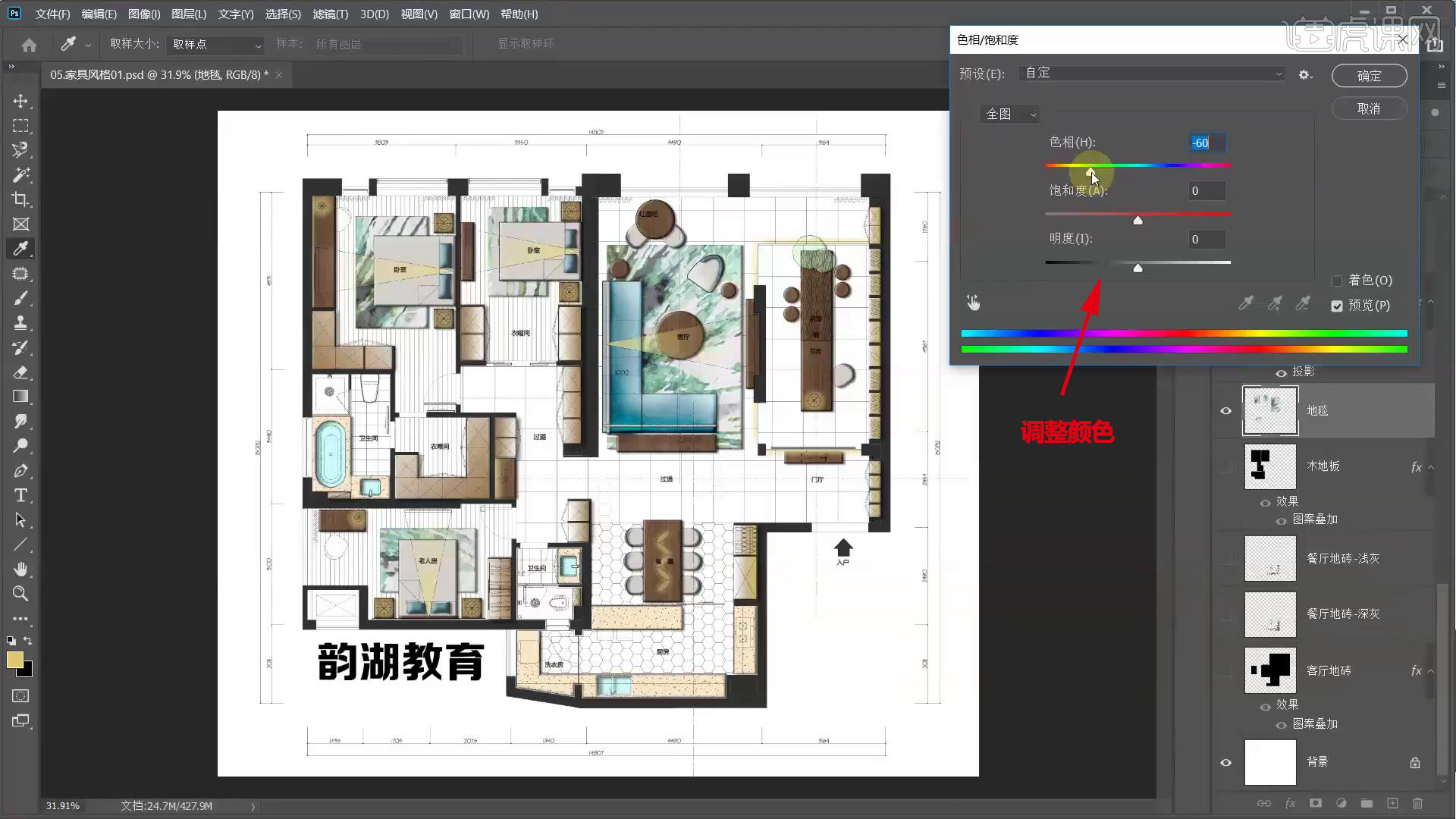Enable the 着色 colorize checkbox
This screenshot has height=819, width=1456.
(x=1337, y=281)
